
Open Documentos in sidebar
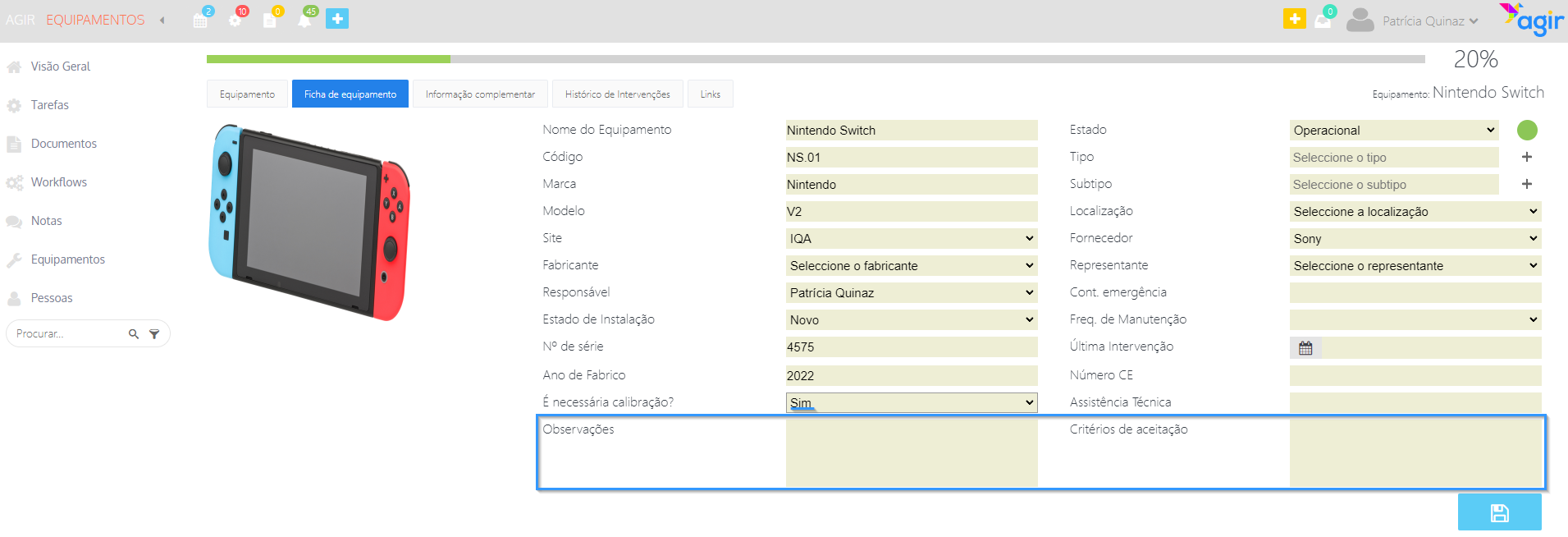click(64, 144)
